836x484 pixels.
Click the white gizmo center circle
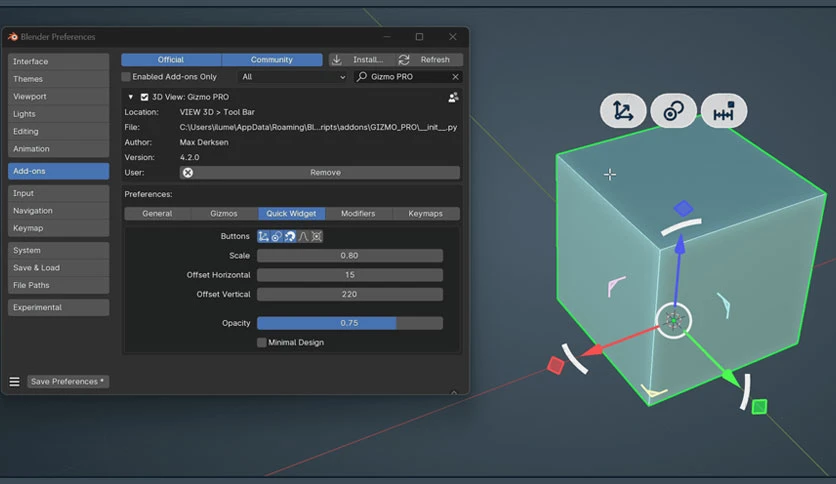coord(673,320)
